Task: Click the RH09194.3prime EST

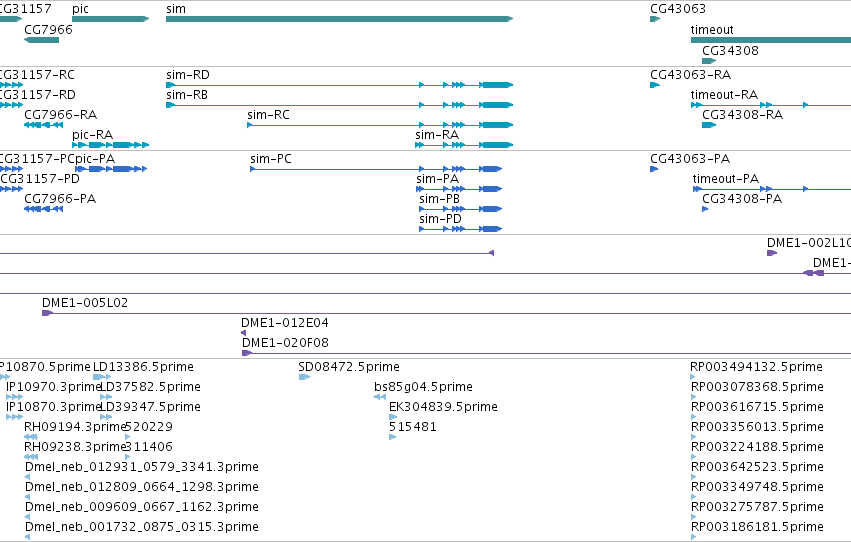Action: pos(31,437)
